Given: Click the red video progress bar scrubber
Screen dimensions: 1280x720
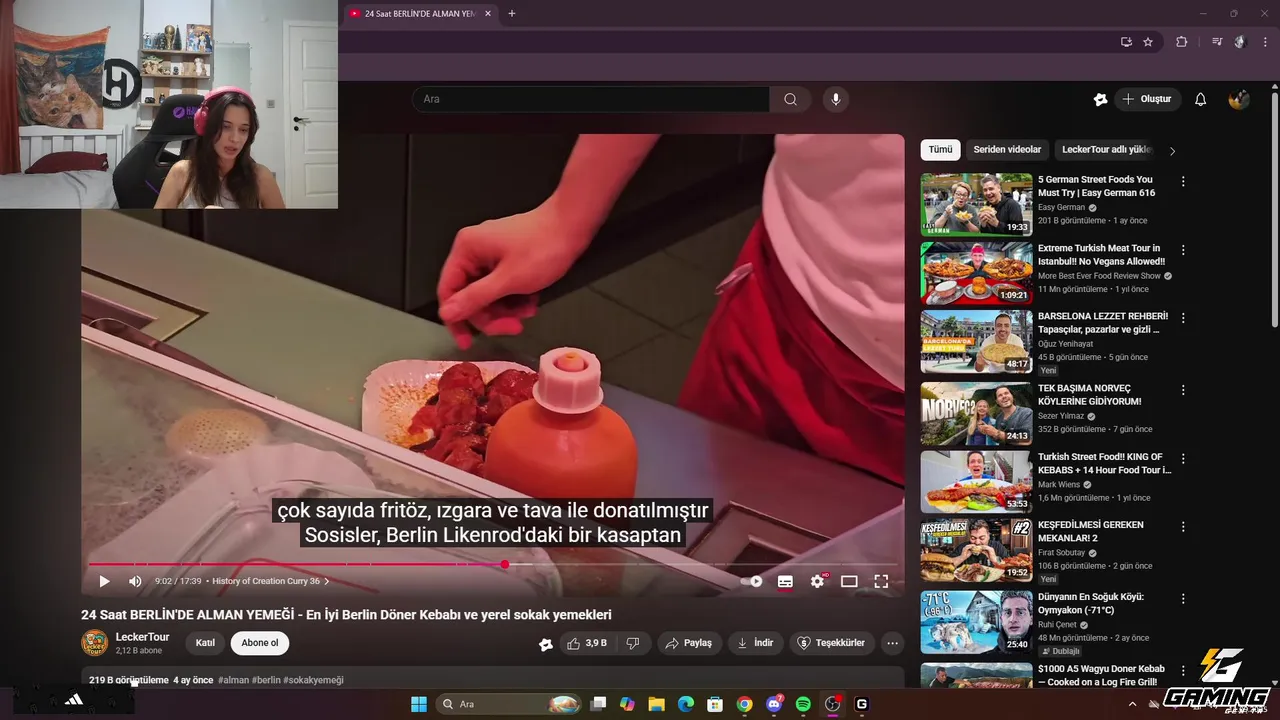Looking at the screenshot, I should (x=505, y=564).
